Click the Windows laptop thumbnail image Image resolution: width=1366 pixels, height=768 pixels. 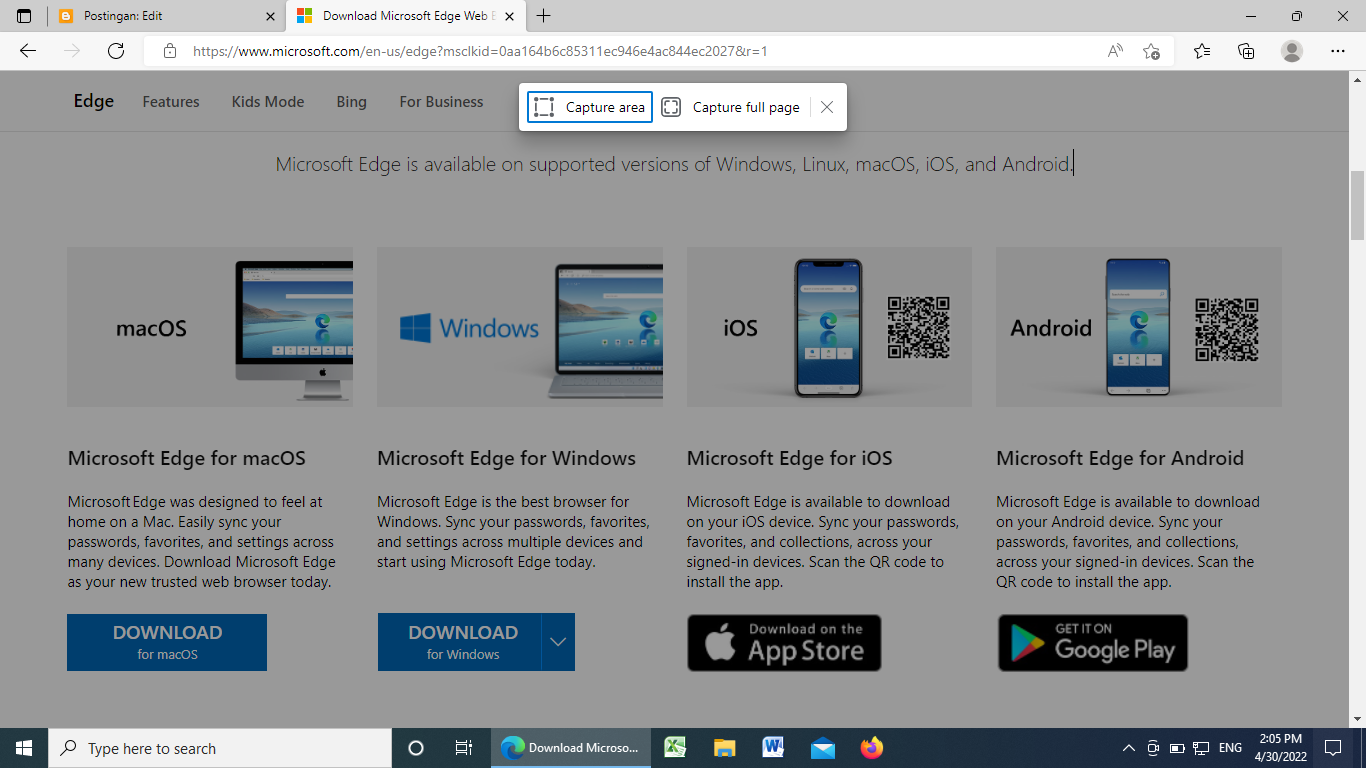[520, 327]
